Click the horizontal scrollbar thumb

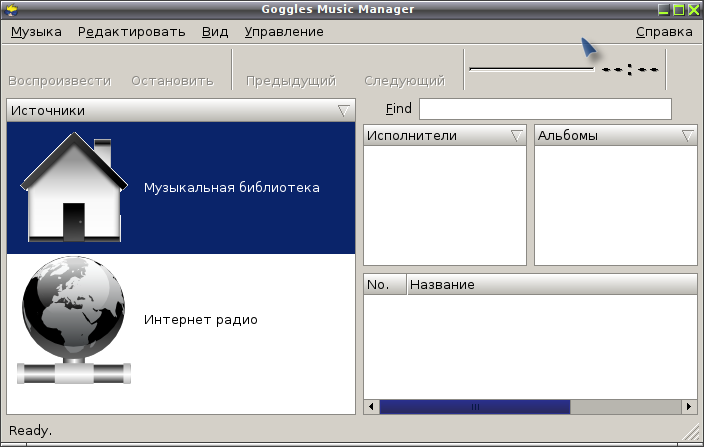coord(475,407)
